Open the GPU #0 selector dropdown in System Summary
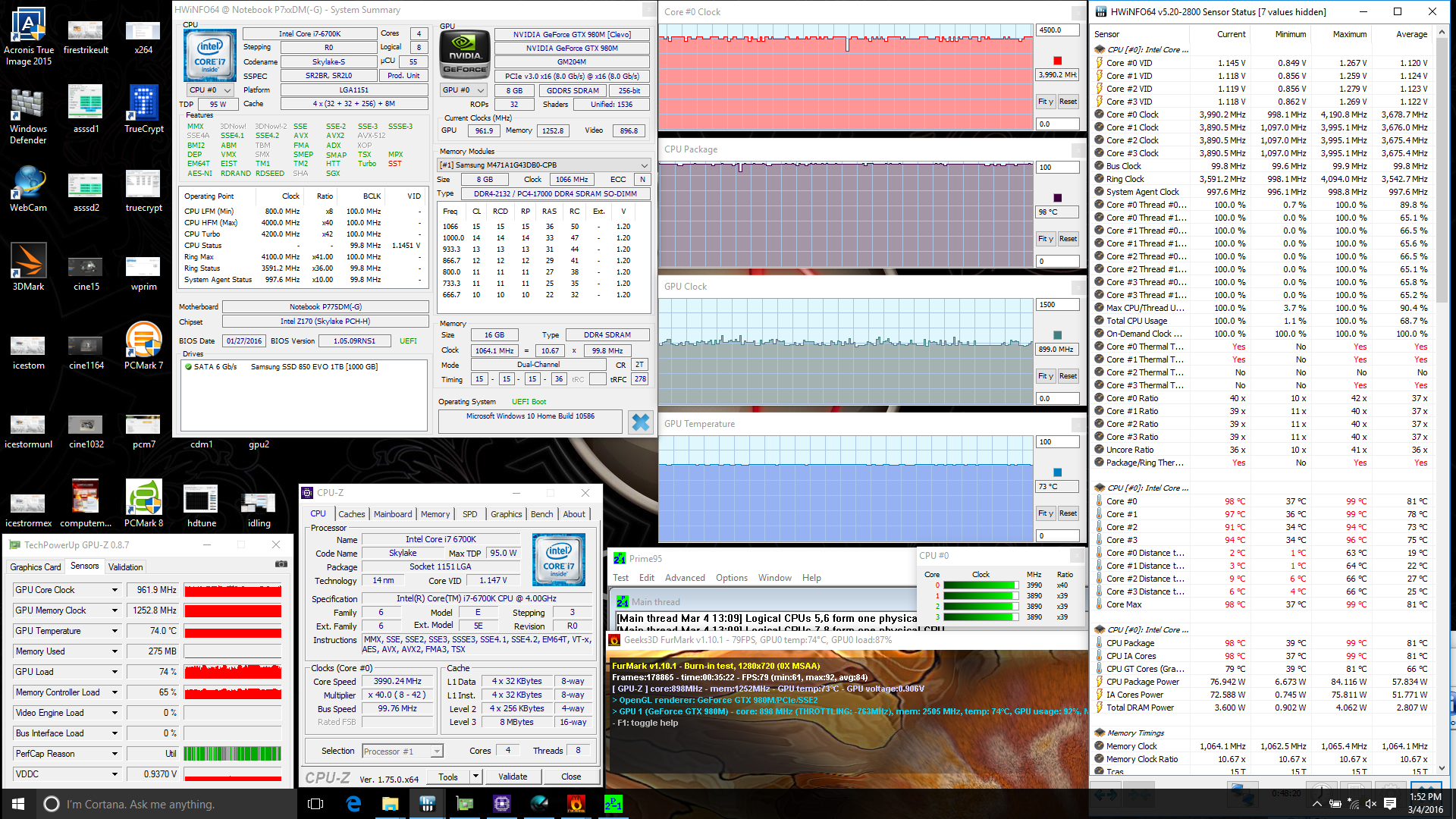The height and width of the screenshot is (819, 1456). click(463, 90)
